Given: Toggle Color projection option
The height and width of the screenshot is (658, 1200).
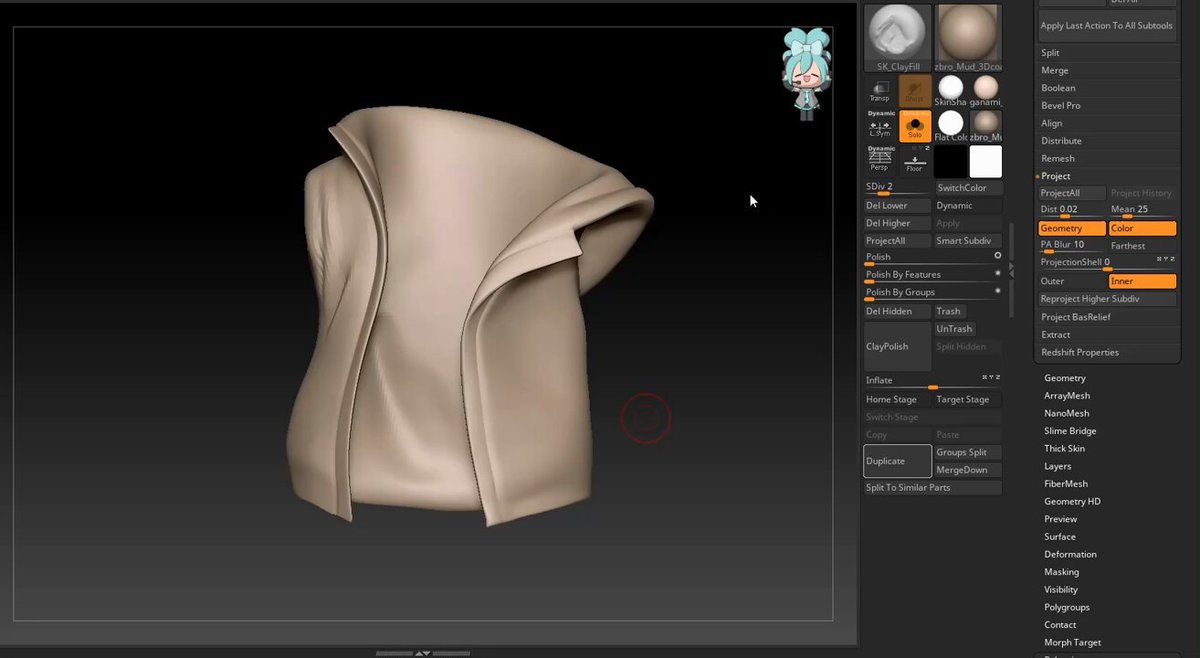Looking at the screenshot, I should pyautogui.click(x=1143, y=229).
